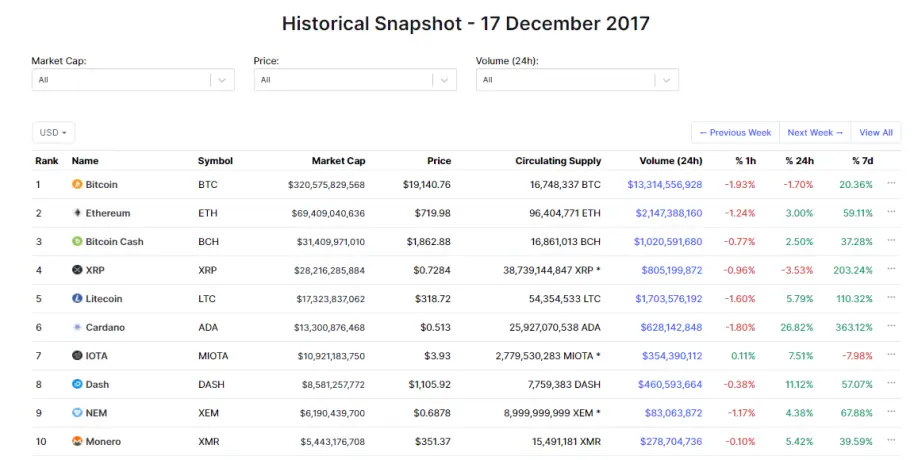Click Monero volume $278,704,736 link

coord(671,441)
